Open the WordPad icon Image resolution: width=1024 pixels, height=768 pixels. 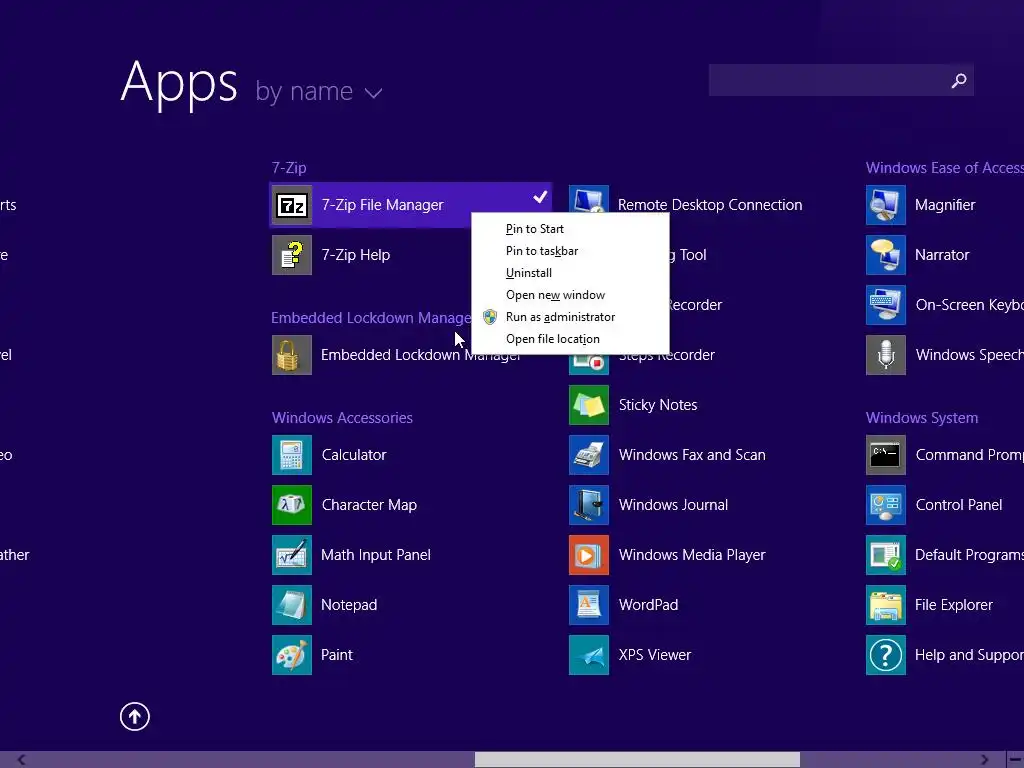click(x=588, y=605)
